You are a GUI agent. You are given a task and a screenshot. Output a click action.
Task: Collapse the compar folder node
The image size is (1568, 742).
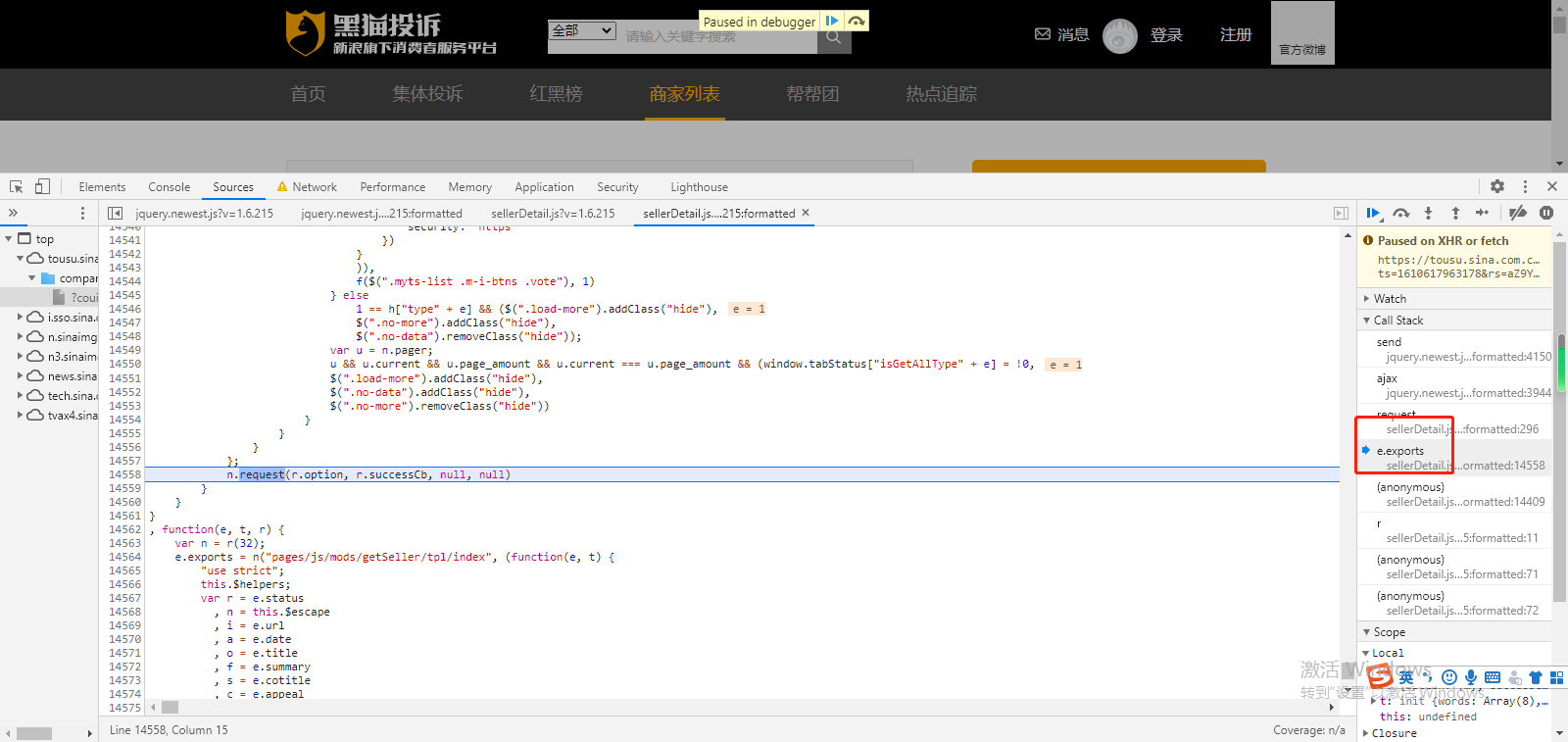(x=32, y=278)
